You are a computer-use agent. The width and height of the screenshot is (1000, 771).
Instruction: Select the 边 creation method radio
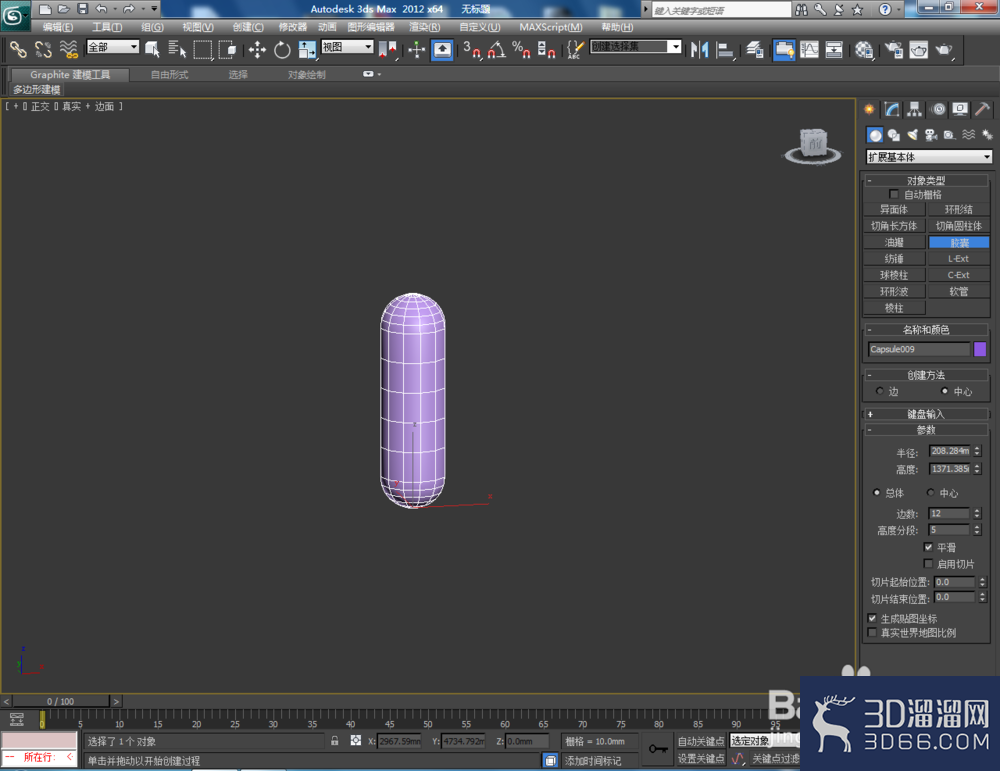point(880,391)
